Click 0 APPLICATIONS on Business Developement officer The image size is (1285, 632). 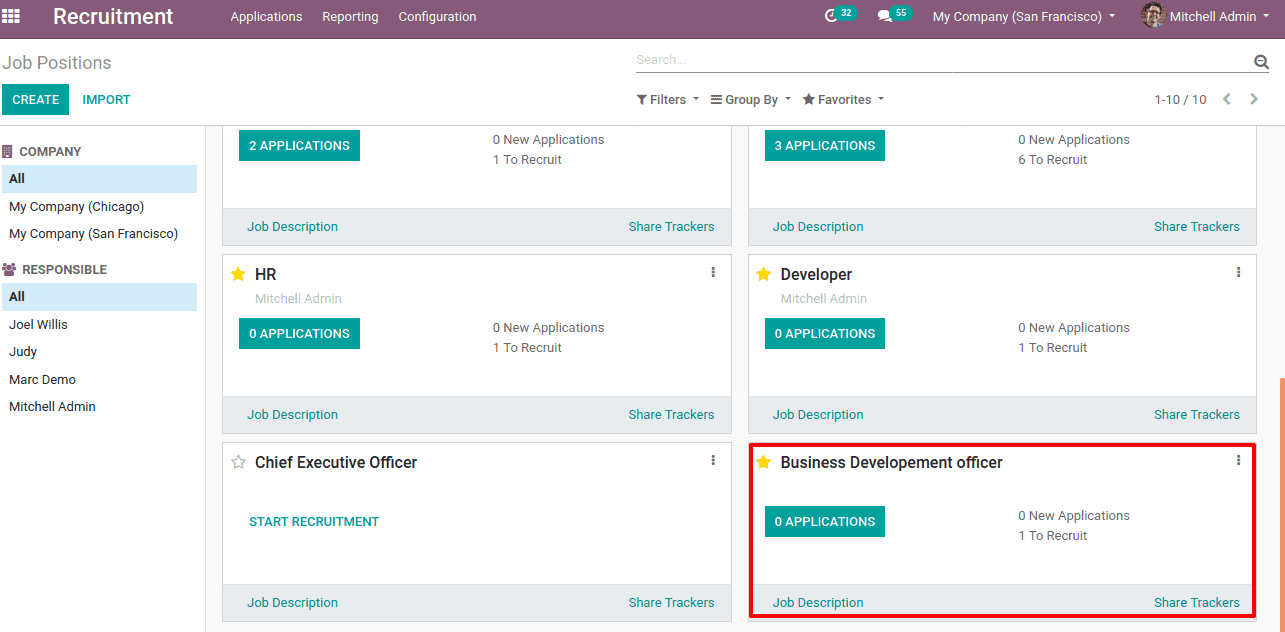pyautogui.click(x=825, y=521)
